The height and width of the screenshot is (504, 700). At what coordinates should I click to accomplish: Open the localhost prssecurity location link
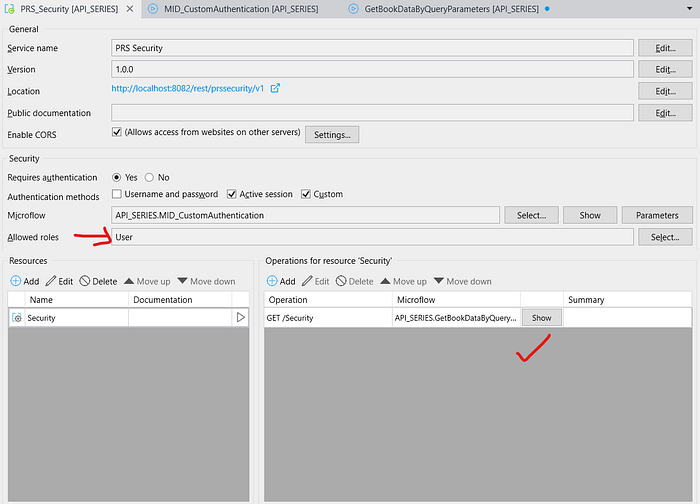(190, 89)
